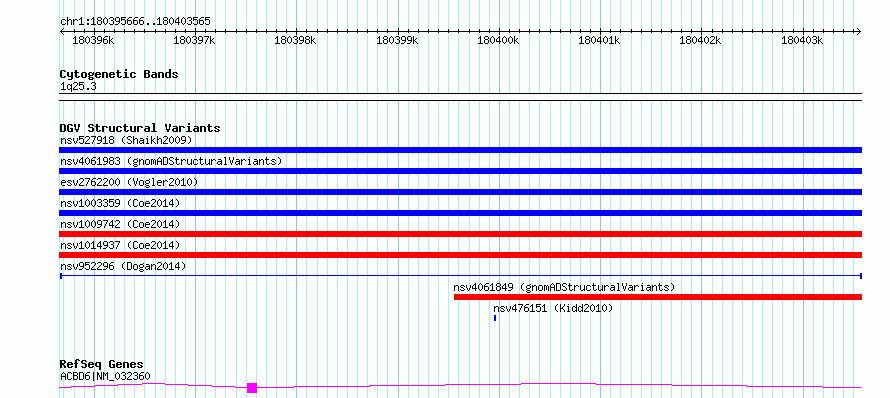Open the nsv4061849 (gnomADStructuralVariants) label
This screenshot has height=398, width=890.
(x=564, y=287)
